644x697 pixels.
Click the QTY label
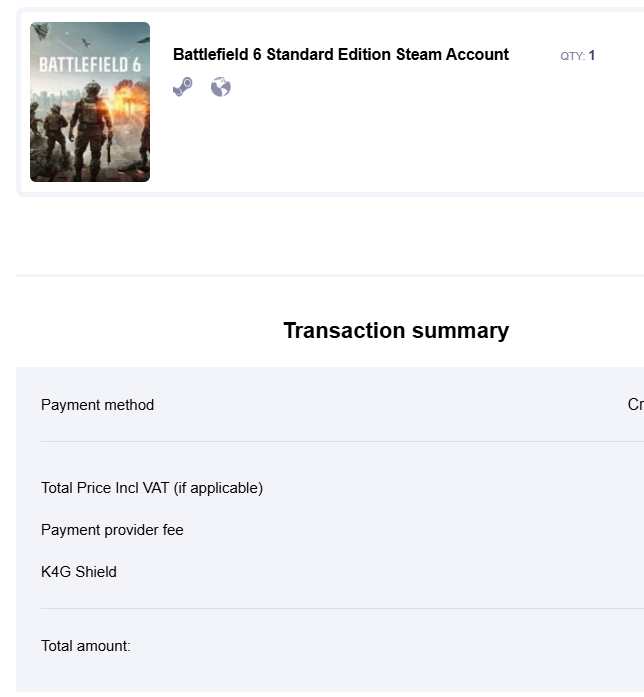tap(572, 56)
